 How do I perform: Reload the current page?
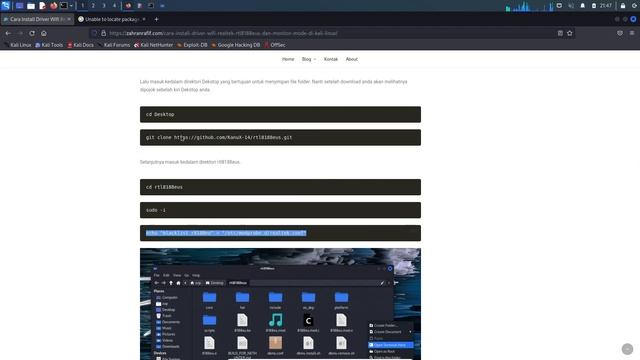(x=32, y=33)
